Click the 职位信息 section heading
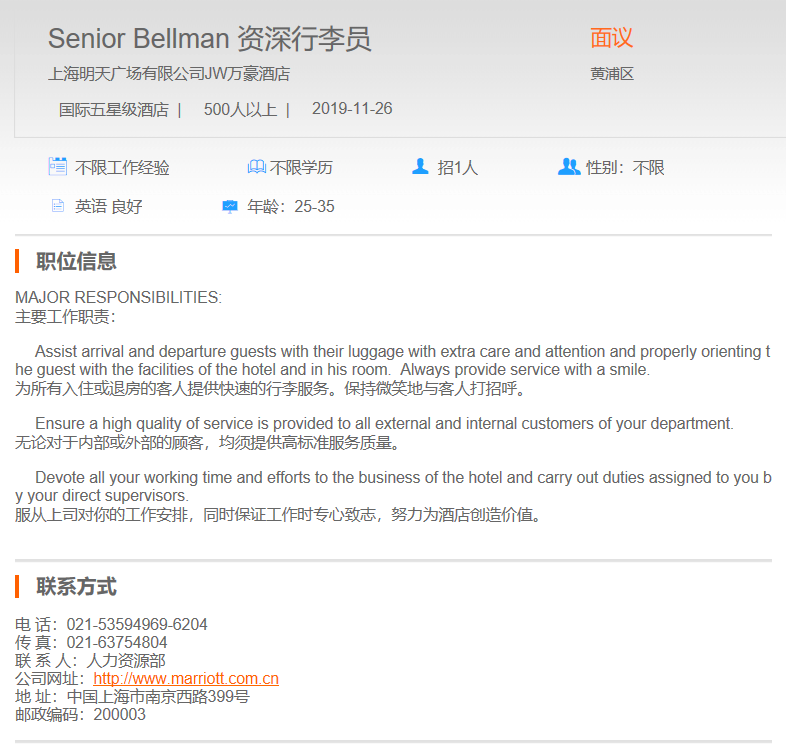 [76, 262]
